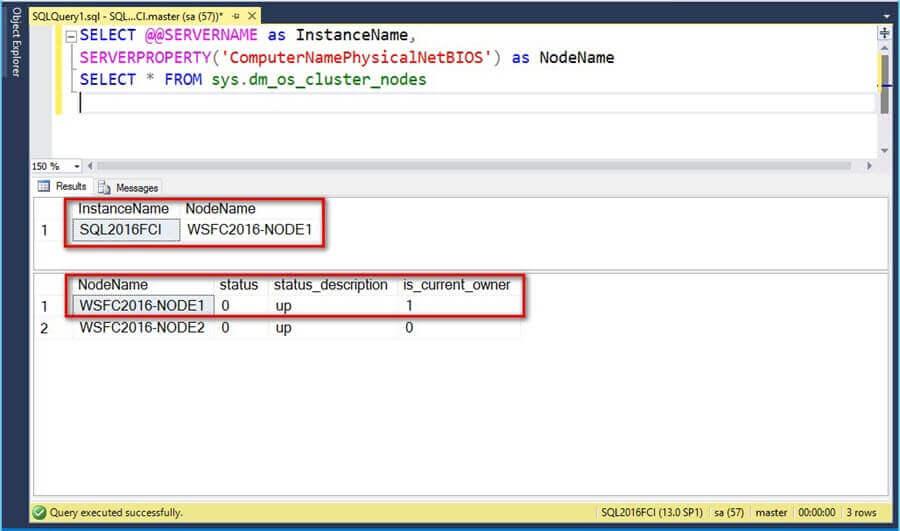Click the horizontal scrollbar right arrow
This screenshot has width=900, height=531.
click(x=869, y=166)
